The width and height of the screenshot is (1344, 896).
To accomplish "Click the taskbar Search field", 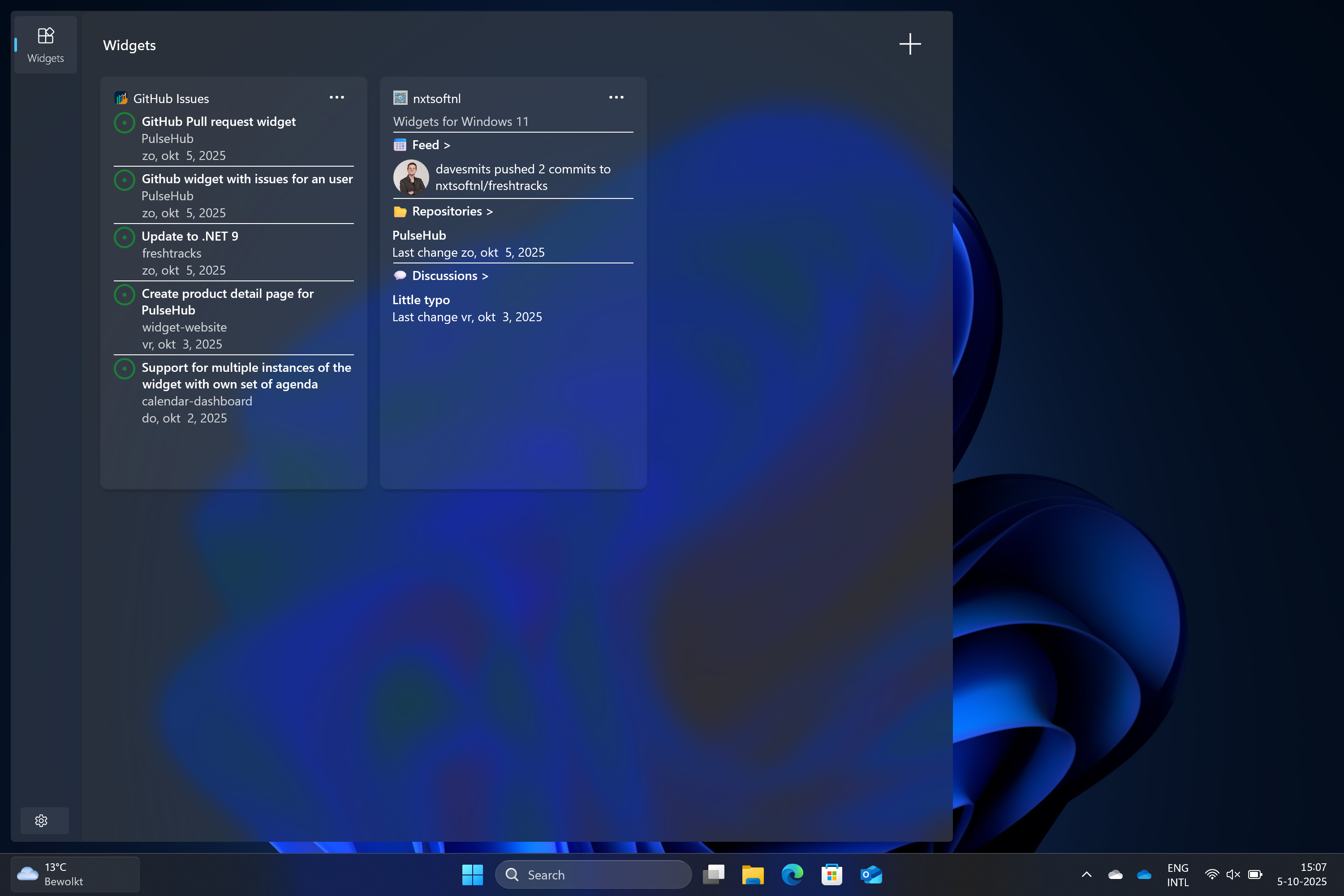I will (593, 875).
